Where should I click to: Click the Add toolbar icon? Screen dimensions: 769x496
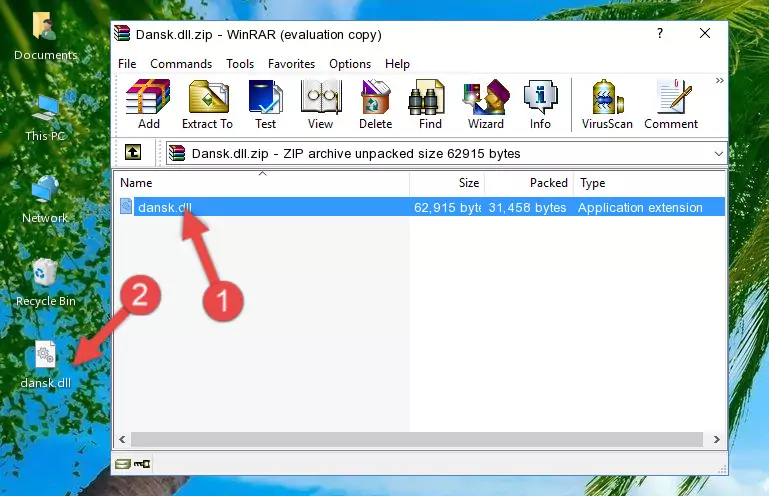coord(148,104)
